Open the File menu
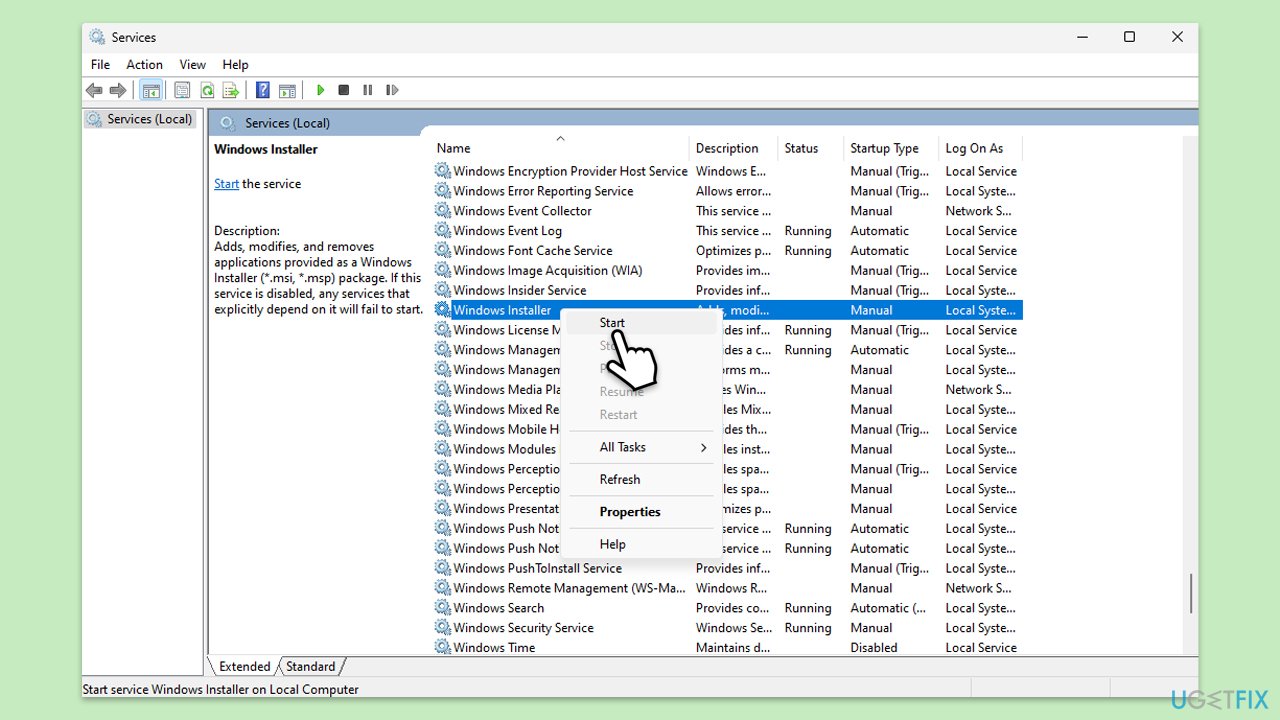The height and width of the screenshot is (720, 1280). click(x=100, y=65)
